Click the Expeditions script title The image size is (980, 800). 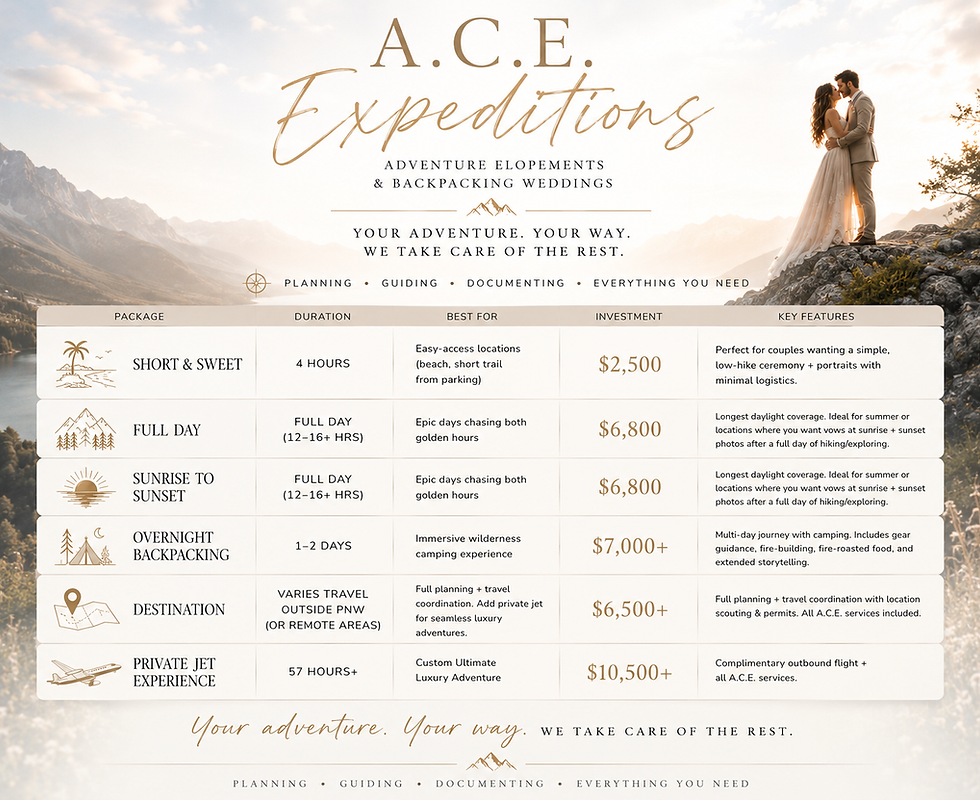tap(491, 117)
